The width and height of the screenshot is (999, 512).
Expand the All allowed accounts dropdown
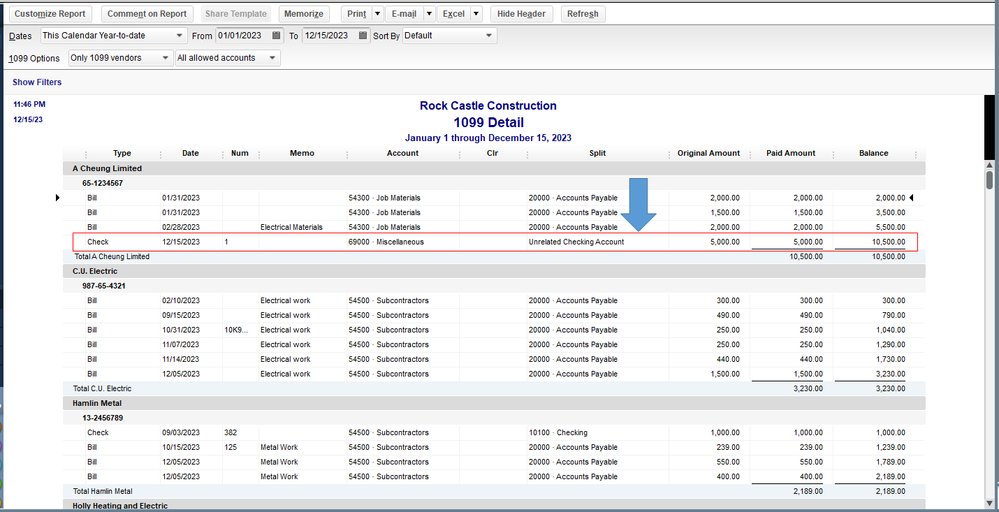(x=273, y=58)
